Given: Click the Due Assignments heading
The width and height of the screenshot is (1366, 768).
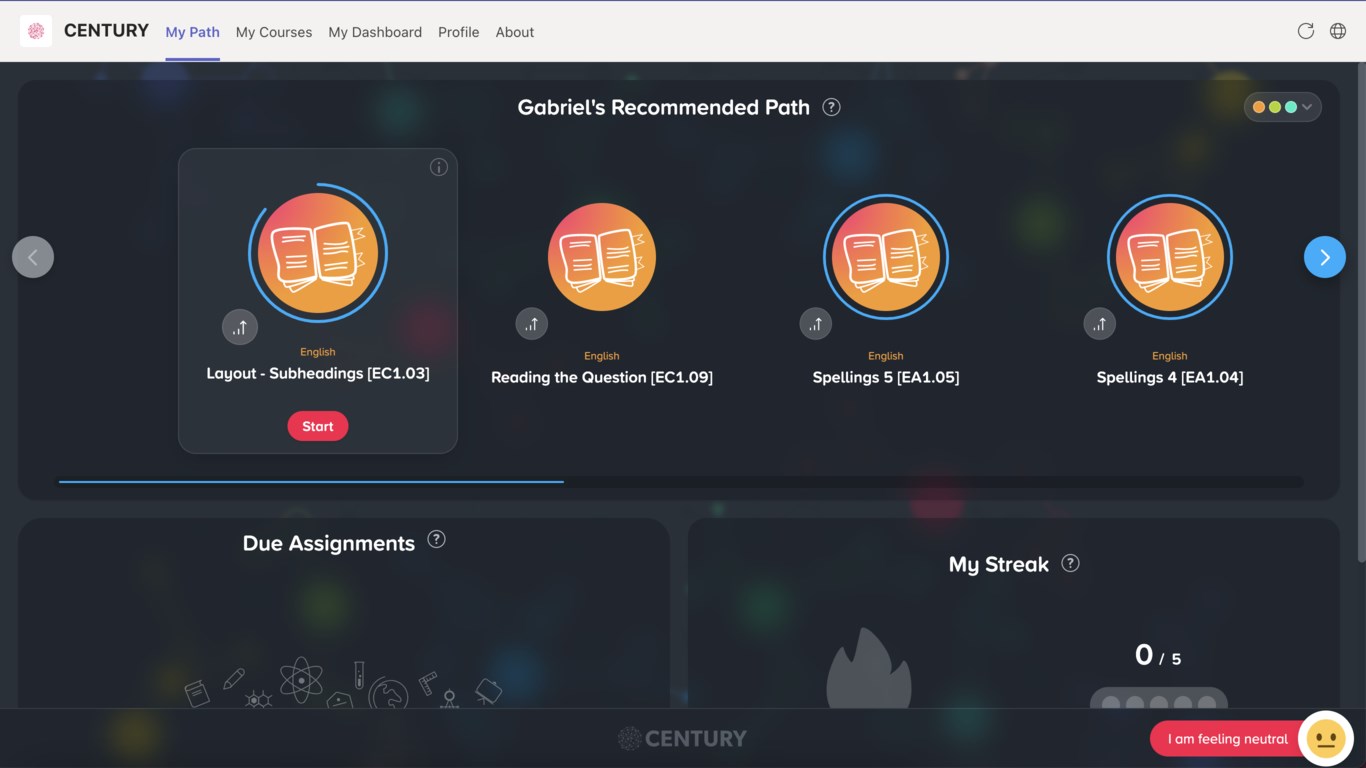Looking at the screenshot, I should (x=329, y=543).
